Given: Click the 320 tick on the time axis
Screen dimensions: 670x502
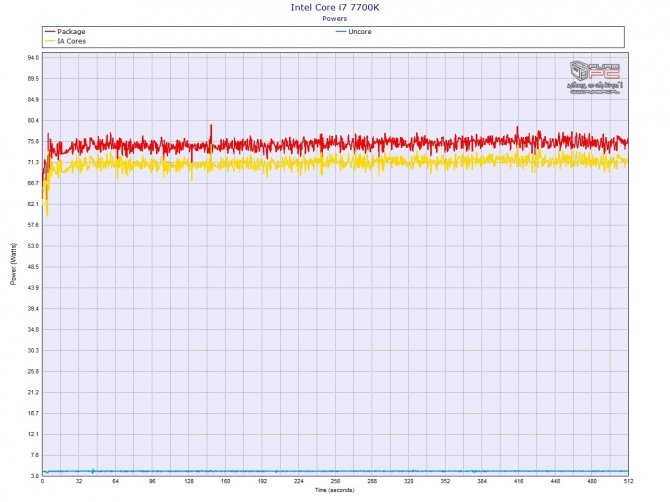Looking at the screenshot, I should pos(409,481).
